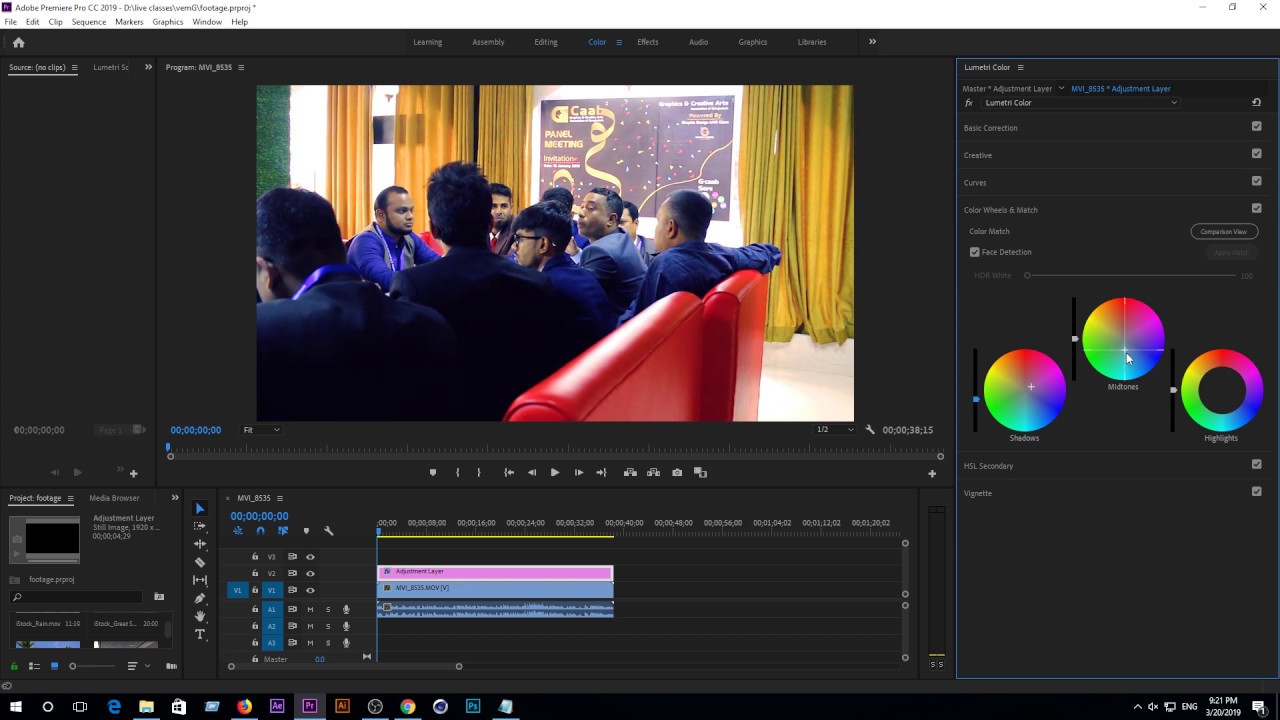Open the Media Browser tab

pos(114,498)
